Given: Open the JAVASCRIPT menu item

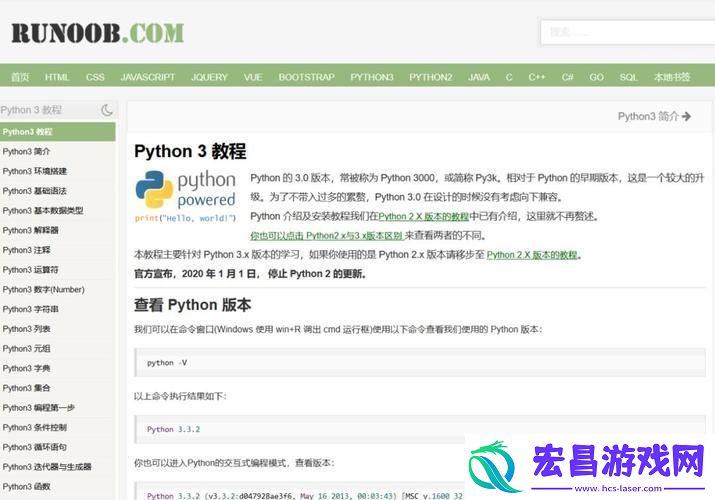Looking at the screenshot, I should point(148,77).
